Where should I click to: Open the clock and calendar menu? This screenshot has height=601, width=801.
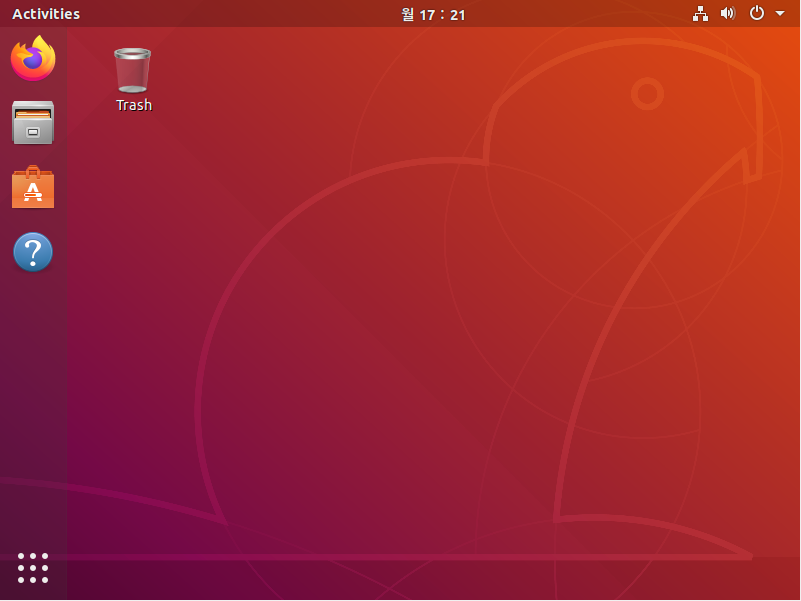pos(433,14)
